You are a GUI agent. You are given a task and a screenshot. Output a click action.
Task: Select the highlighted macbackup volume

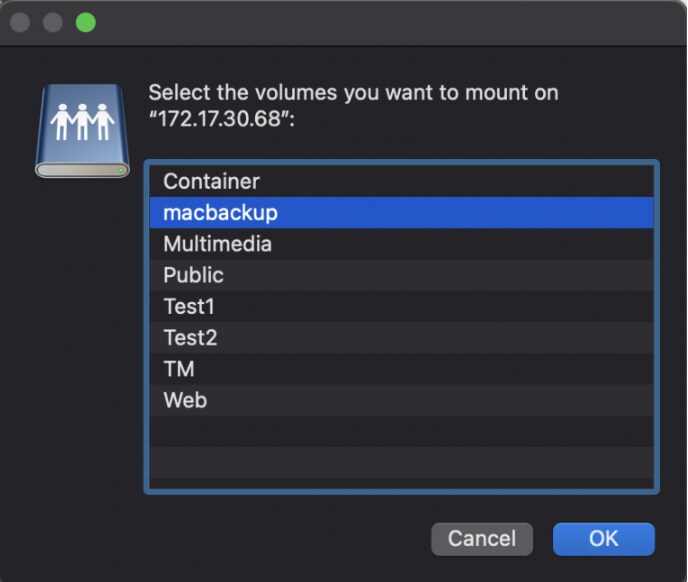tap(220, 212)
